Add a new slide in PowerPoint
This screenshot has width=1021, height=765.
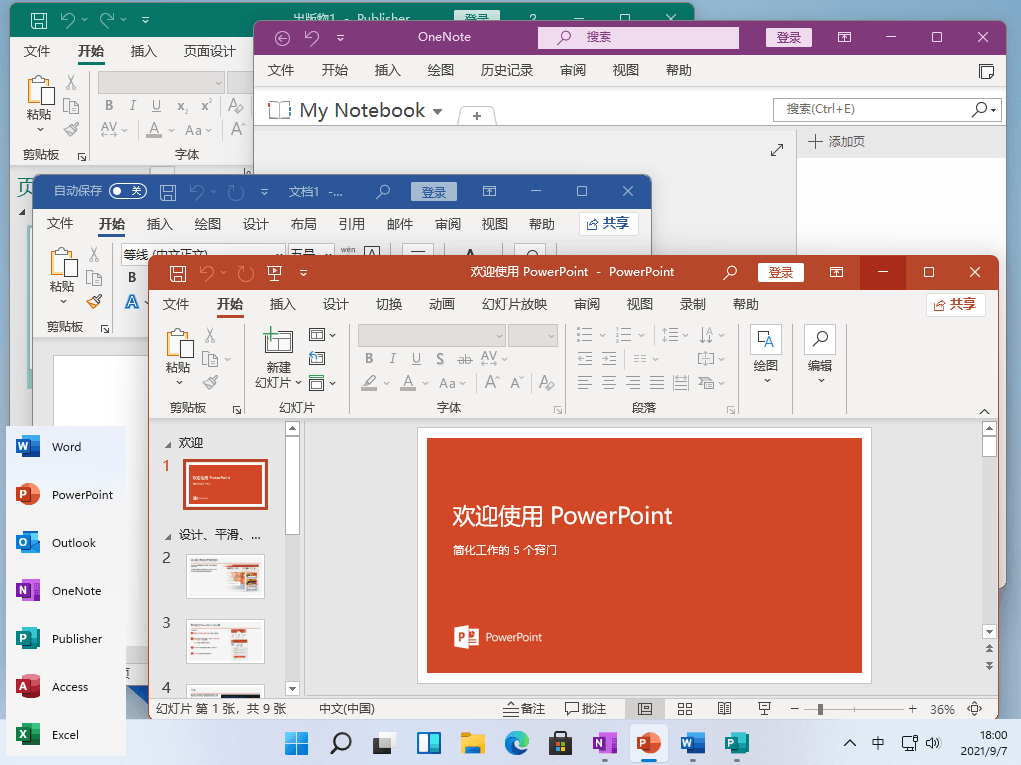tap(278, 341)
